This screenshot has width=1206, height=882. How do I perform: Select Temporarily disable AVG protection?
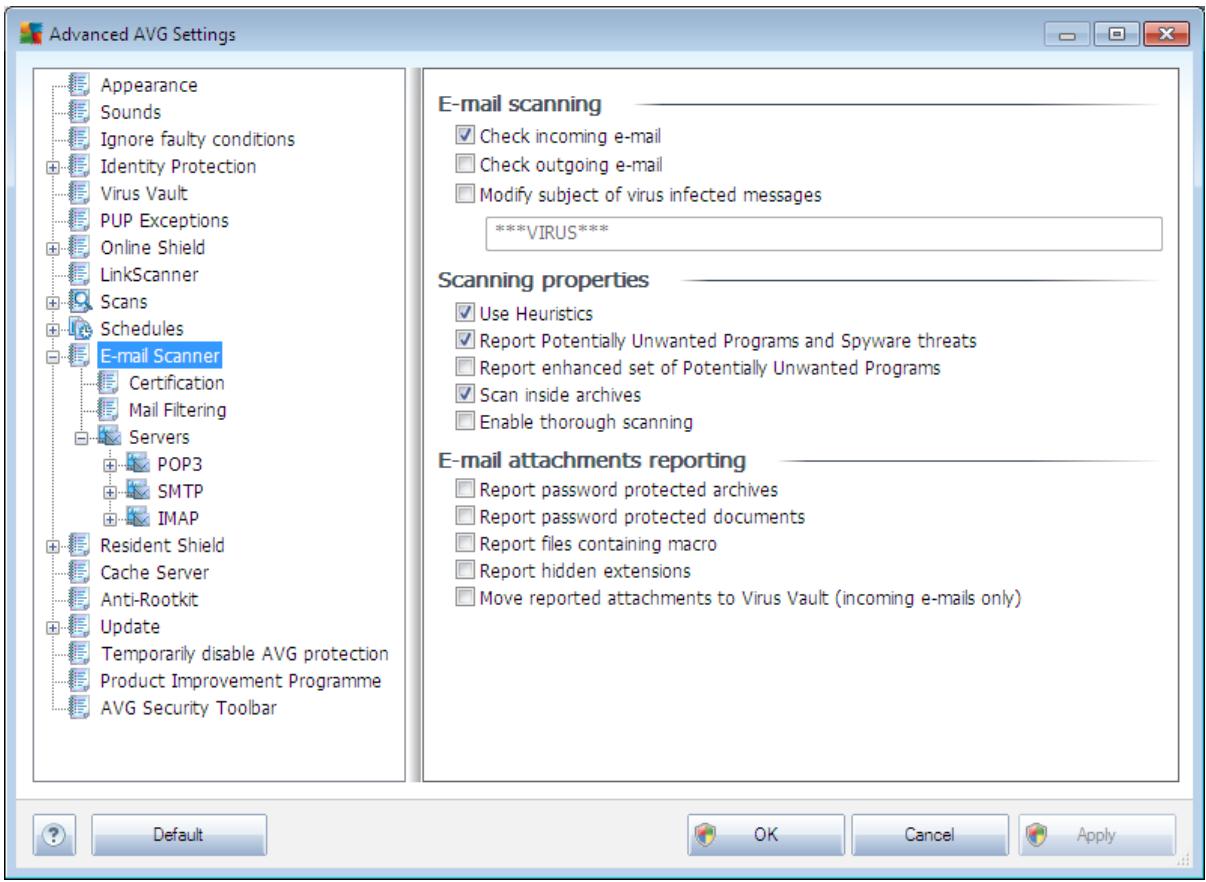click(244, 653)
